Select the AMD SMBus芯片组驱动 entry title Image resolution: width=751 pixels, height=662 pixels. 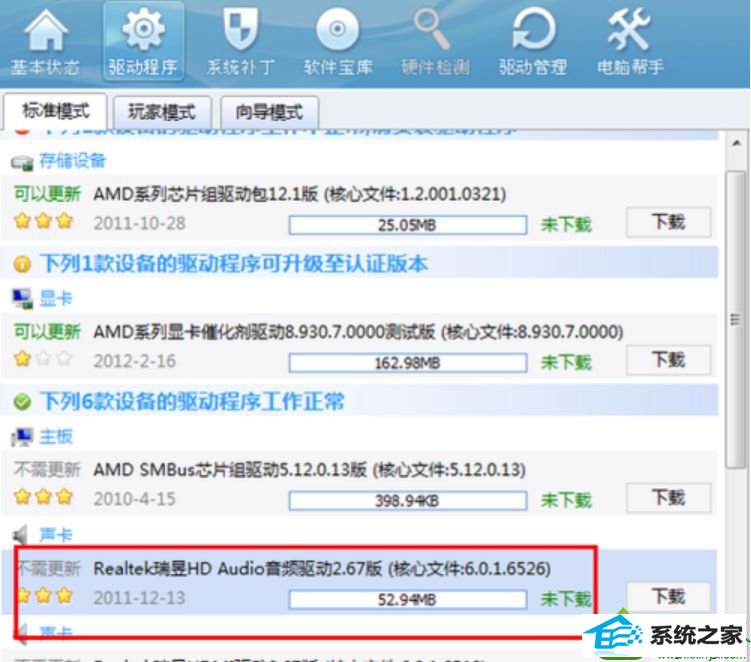[x=309, y=470]
